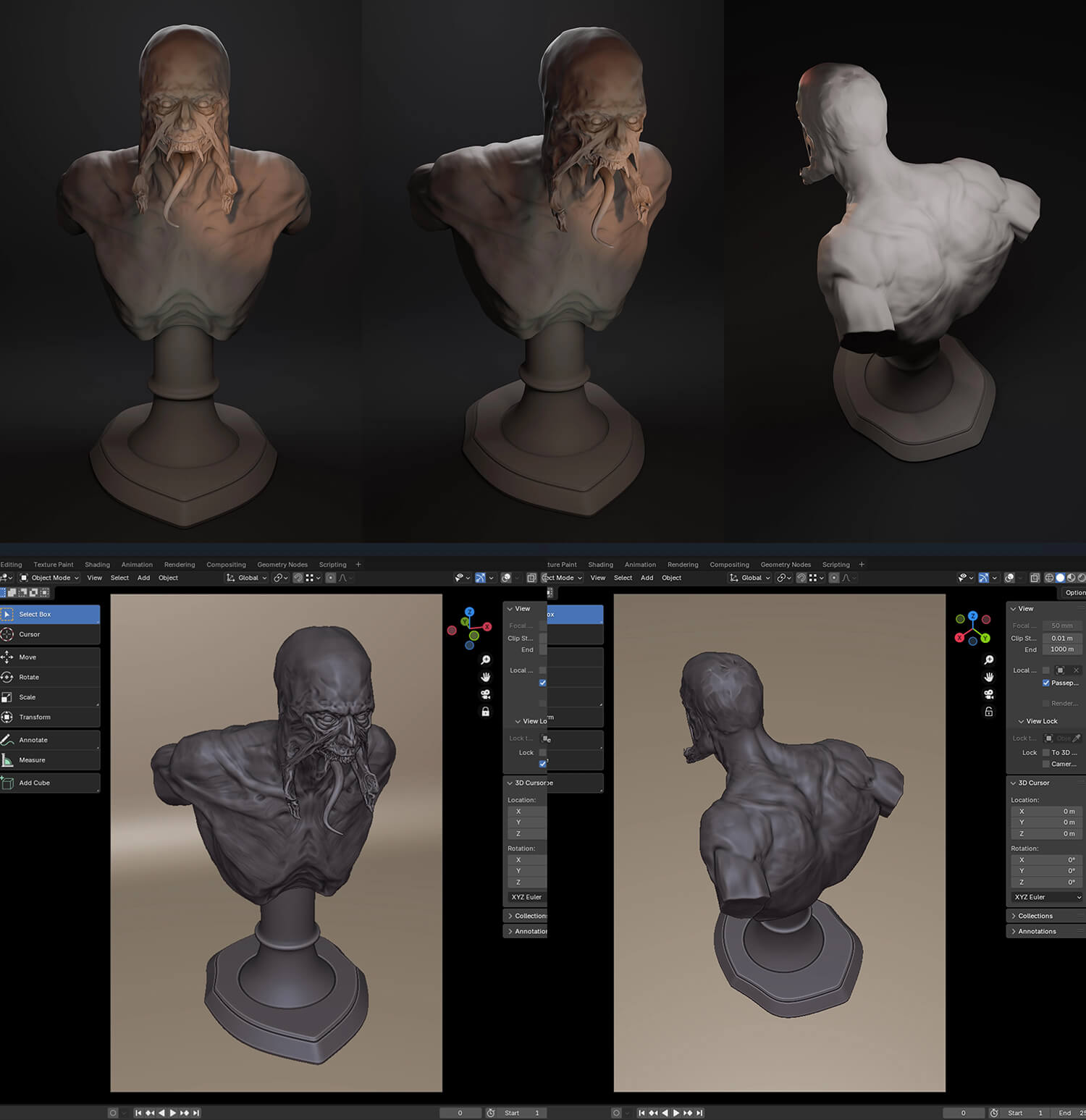Open the Texture Paint workspace tab on left

(54, 565)
